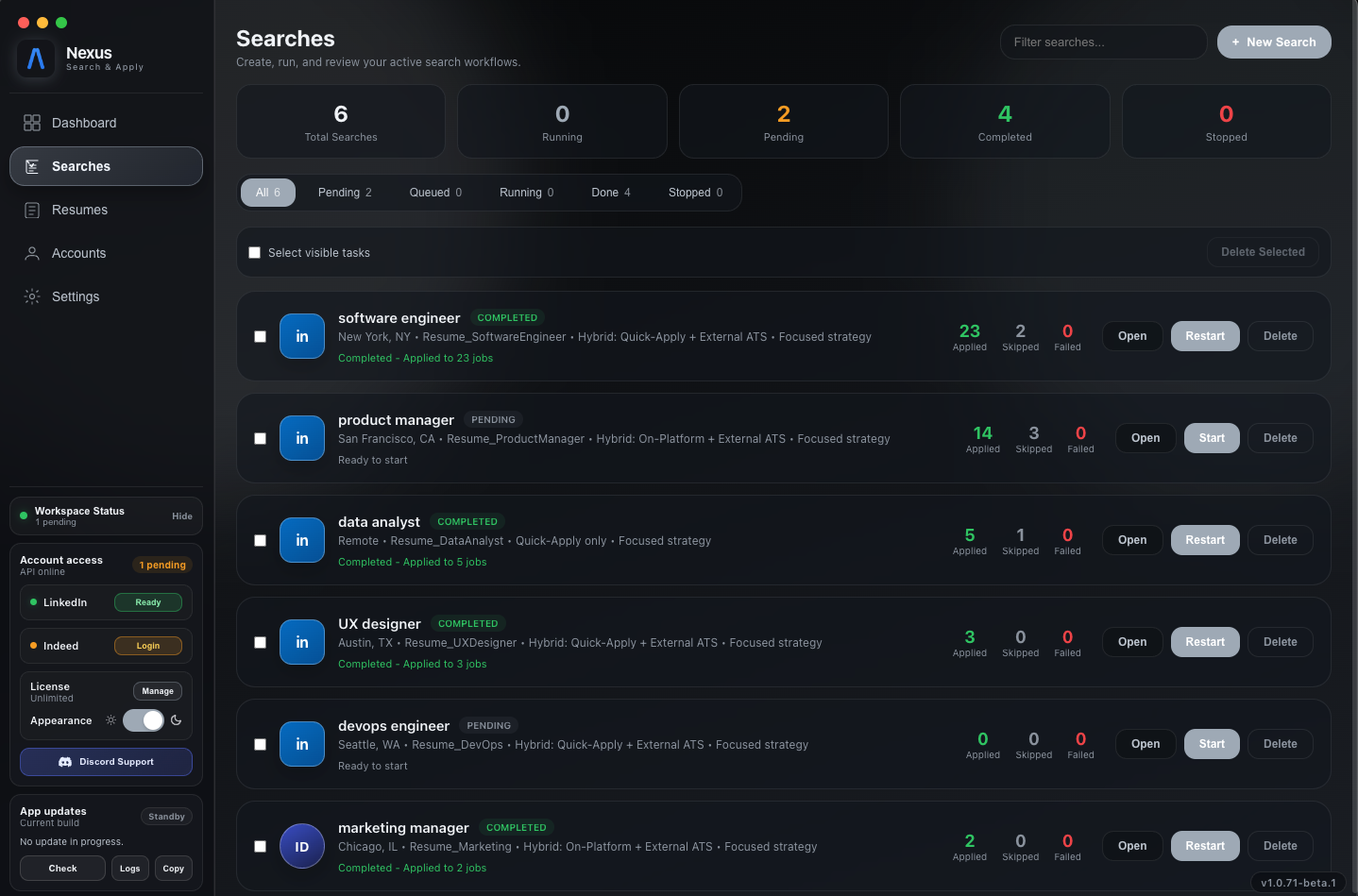Click the Nexus app logo
This screenshot has width=1358, height=896.
[x=34, y=59]
